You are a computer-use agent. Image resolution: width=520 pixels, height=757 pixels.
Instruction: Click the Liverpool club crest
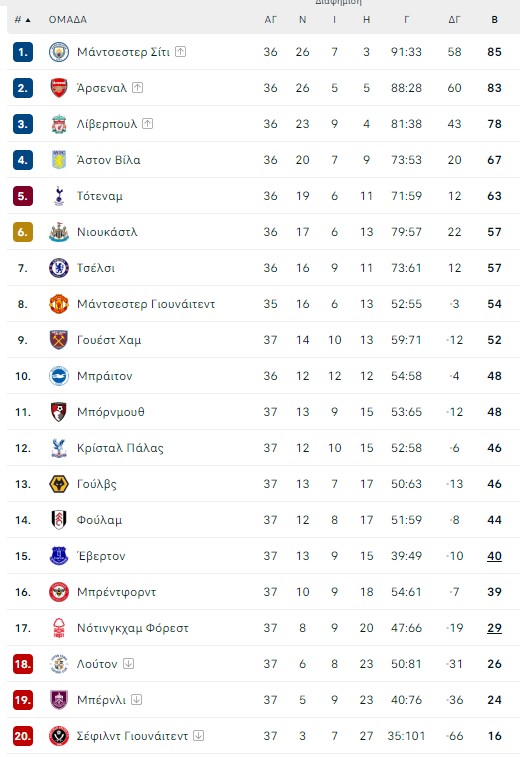coord(59,124)
